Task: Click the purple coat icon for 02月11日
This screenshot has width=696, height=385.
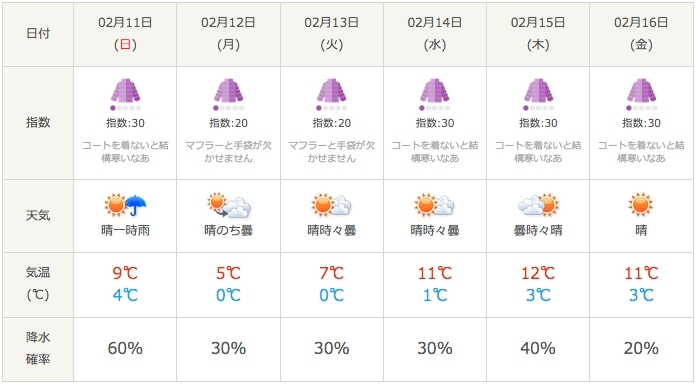Action: tap(125, 90)
